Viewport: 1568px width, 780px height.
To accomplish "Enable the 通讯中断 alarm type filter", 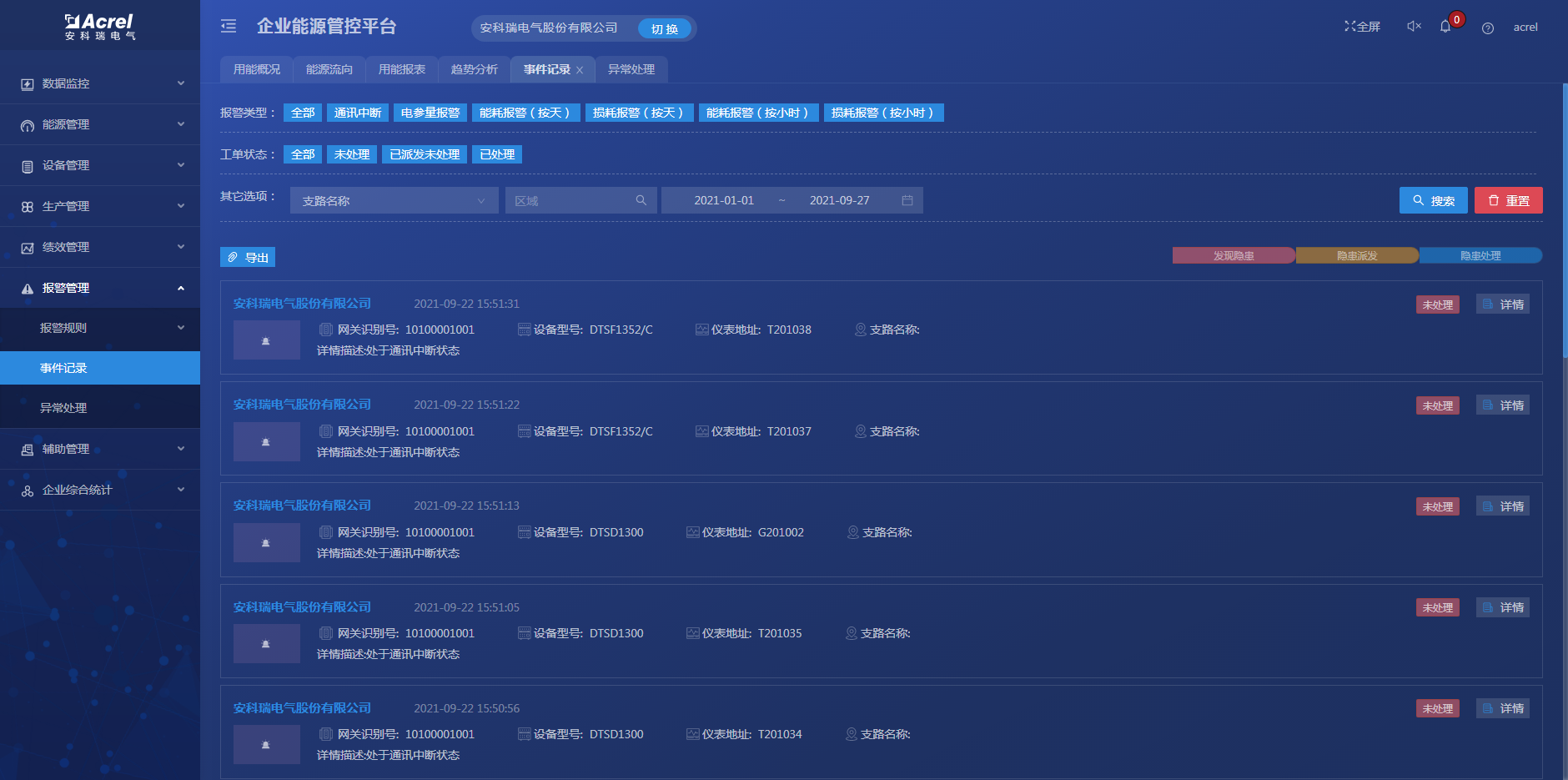I will point(358,112).
